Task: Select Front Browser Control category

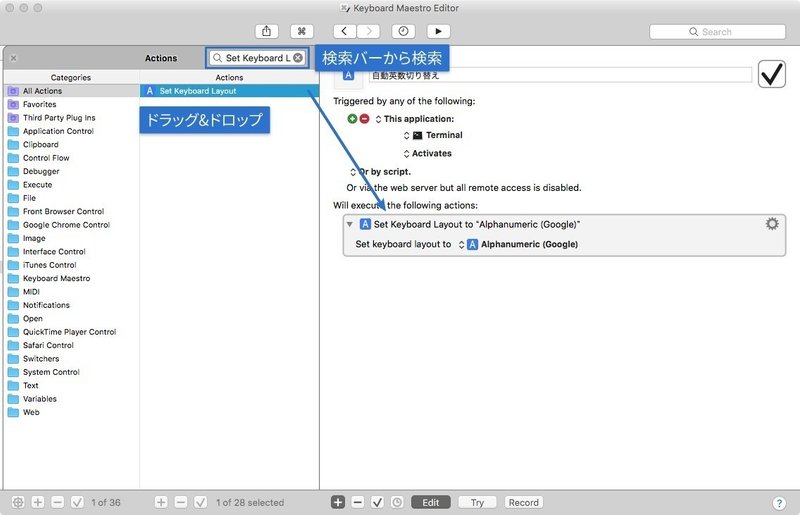Action: click(72, 211)
